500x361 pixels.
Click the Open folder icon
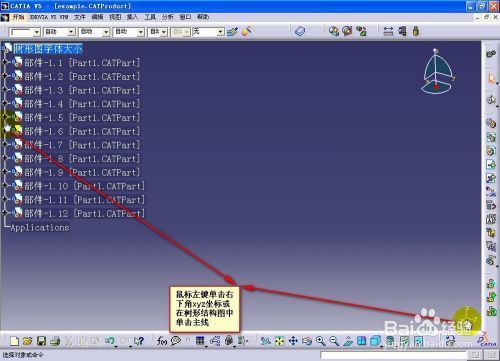pyautogui.click(x=28, y=341)
